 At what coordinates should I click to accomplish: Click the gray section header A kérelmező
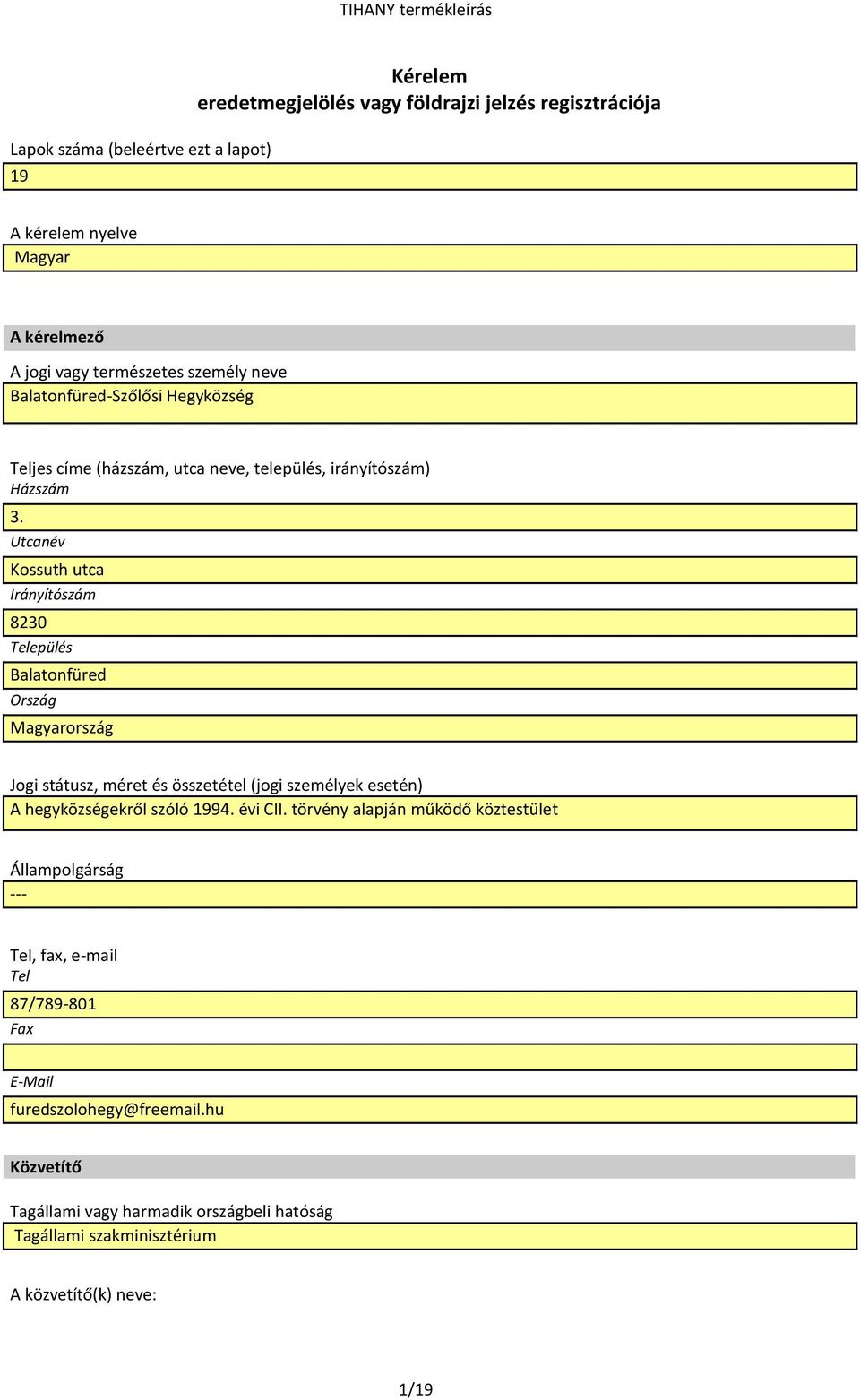[429, 338]
